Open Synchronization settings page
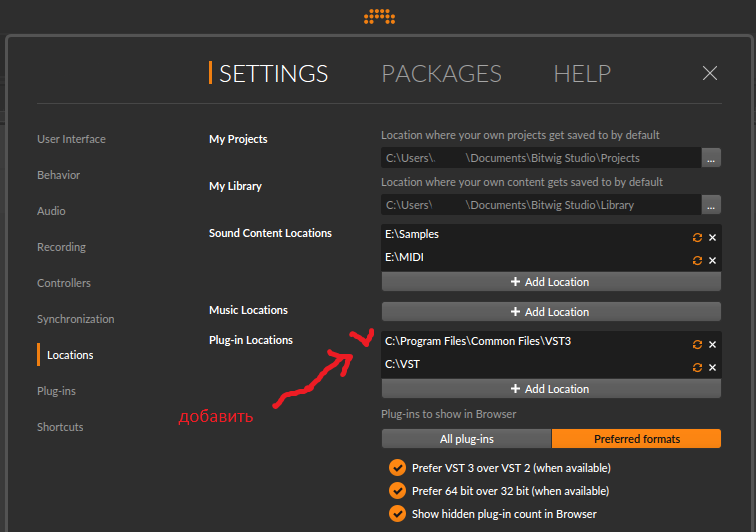This screenshot has width=756, height=532. pos(76,319)
